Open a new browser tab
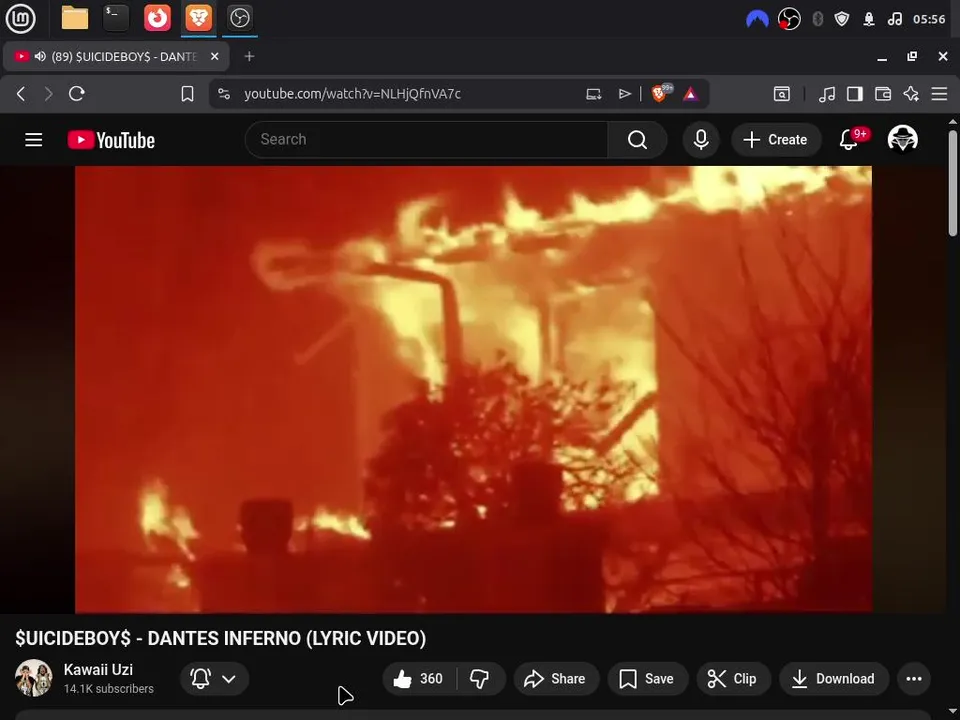This screenshot has height=720, width=960. tap(249, 56)
